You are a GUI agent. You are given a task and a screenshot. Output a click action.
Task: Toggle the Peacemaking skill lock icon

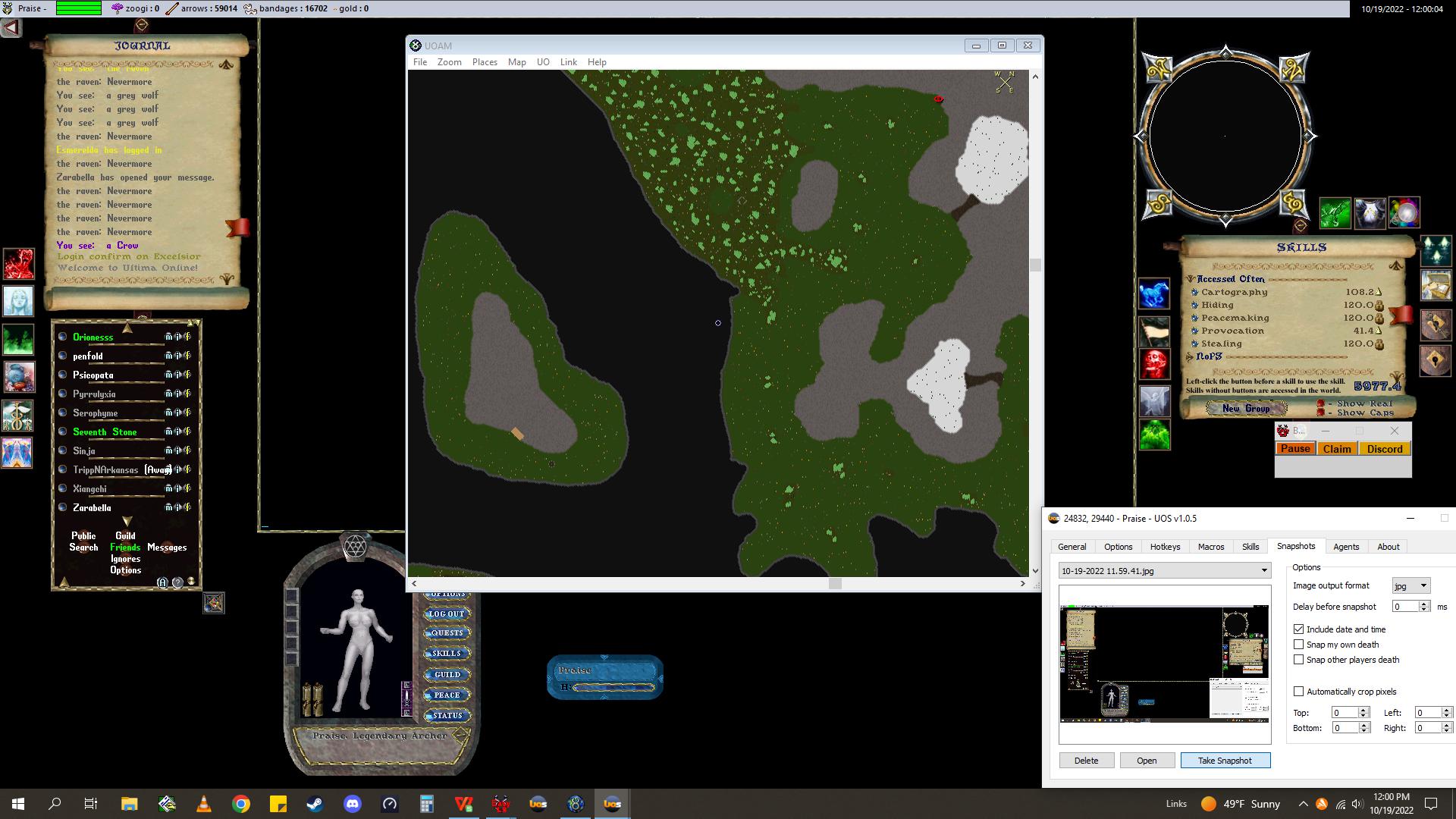(1379, 318)
